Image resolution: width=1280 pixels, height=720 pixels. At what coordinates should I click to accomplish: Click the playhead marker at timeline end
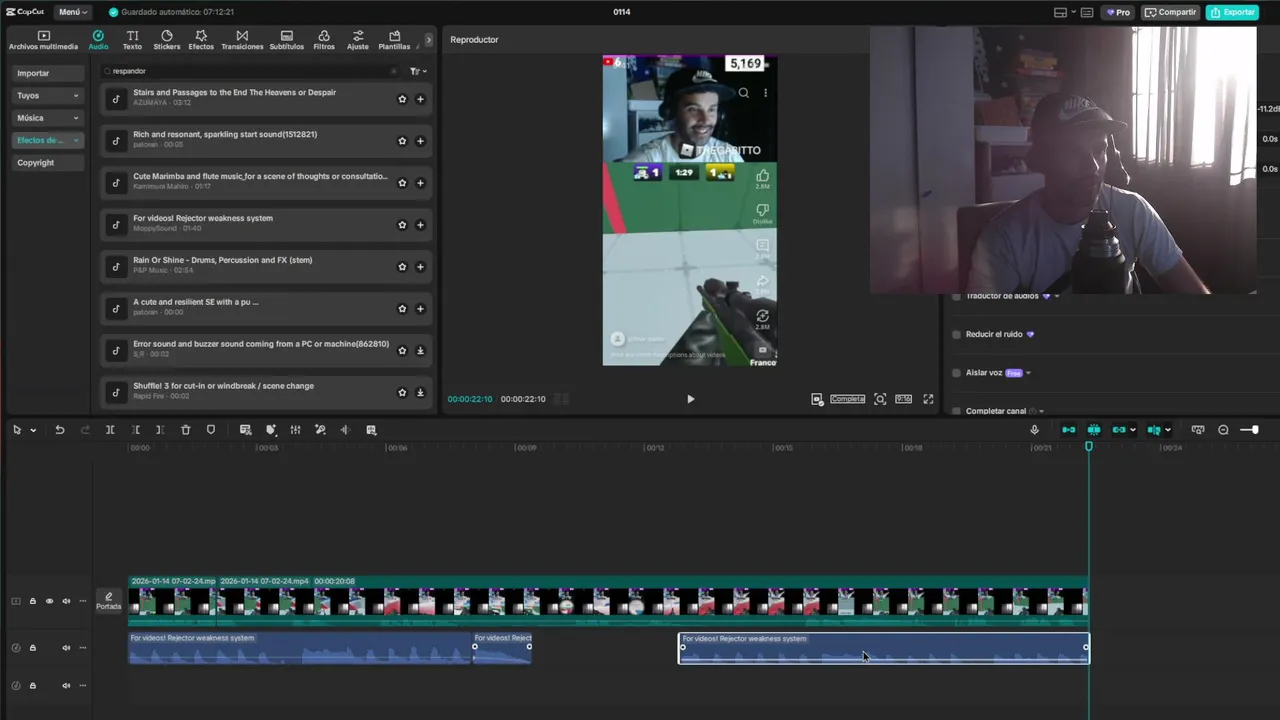coord(1089,446)
